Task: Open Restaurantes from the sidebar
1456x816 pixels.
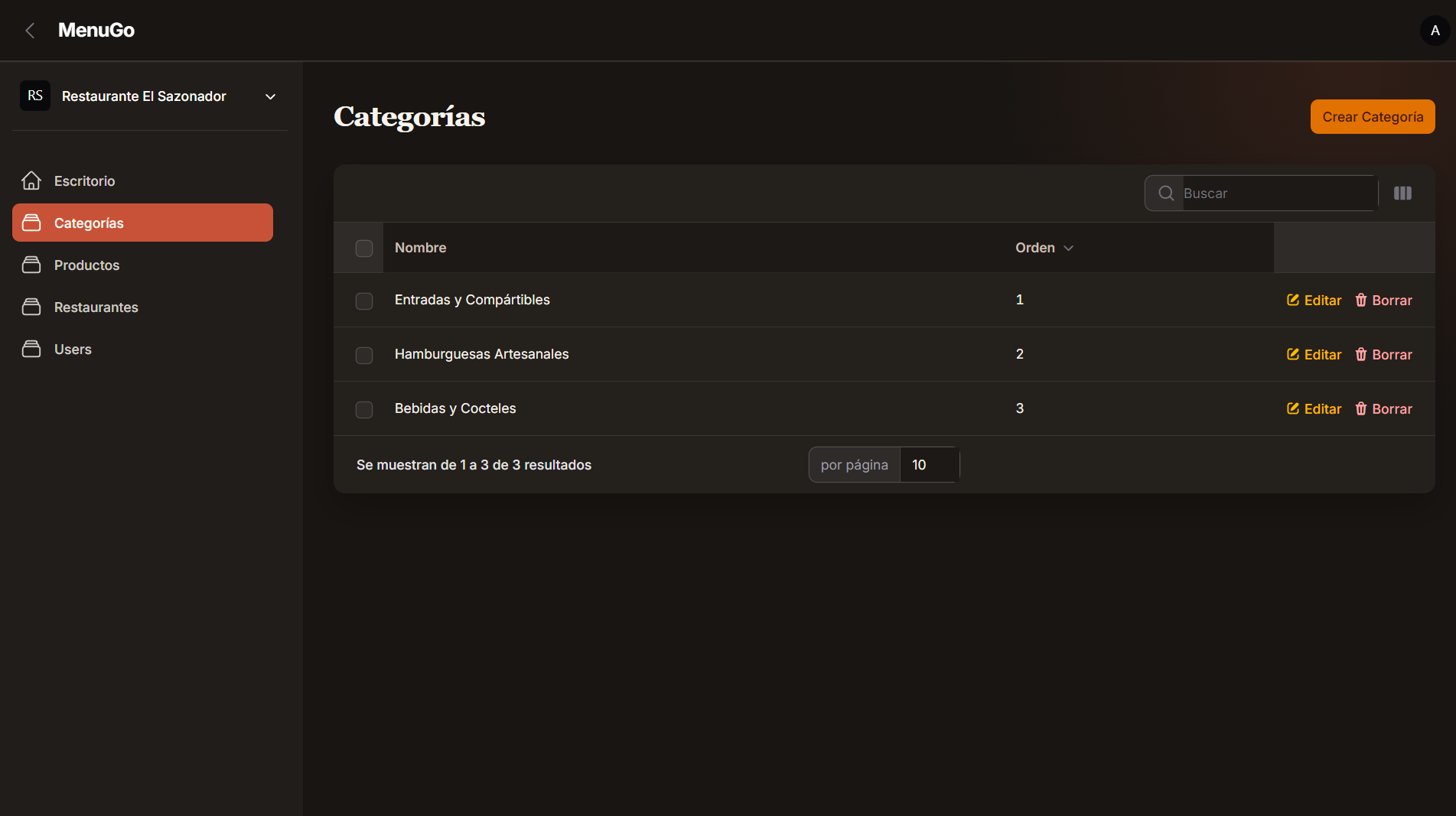Action: (142, 307)
